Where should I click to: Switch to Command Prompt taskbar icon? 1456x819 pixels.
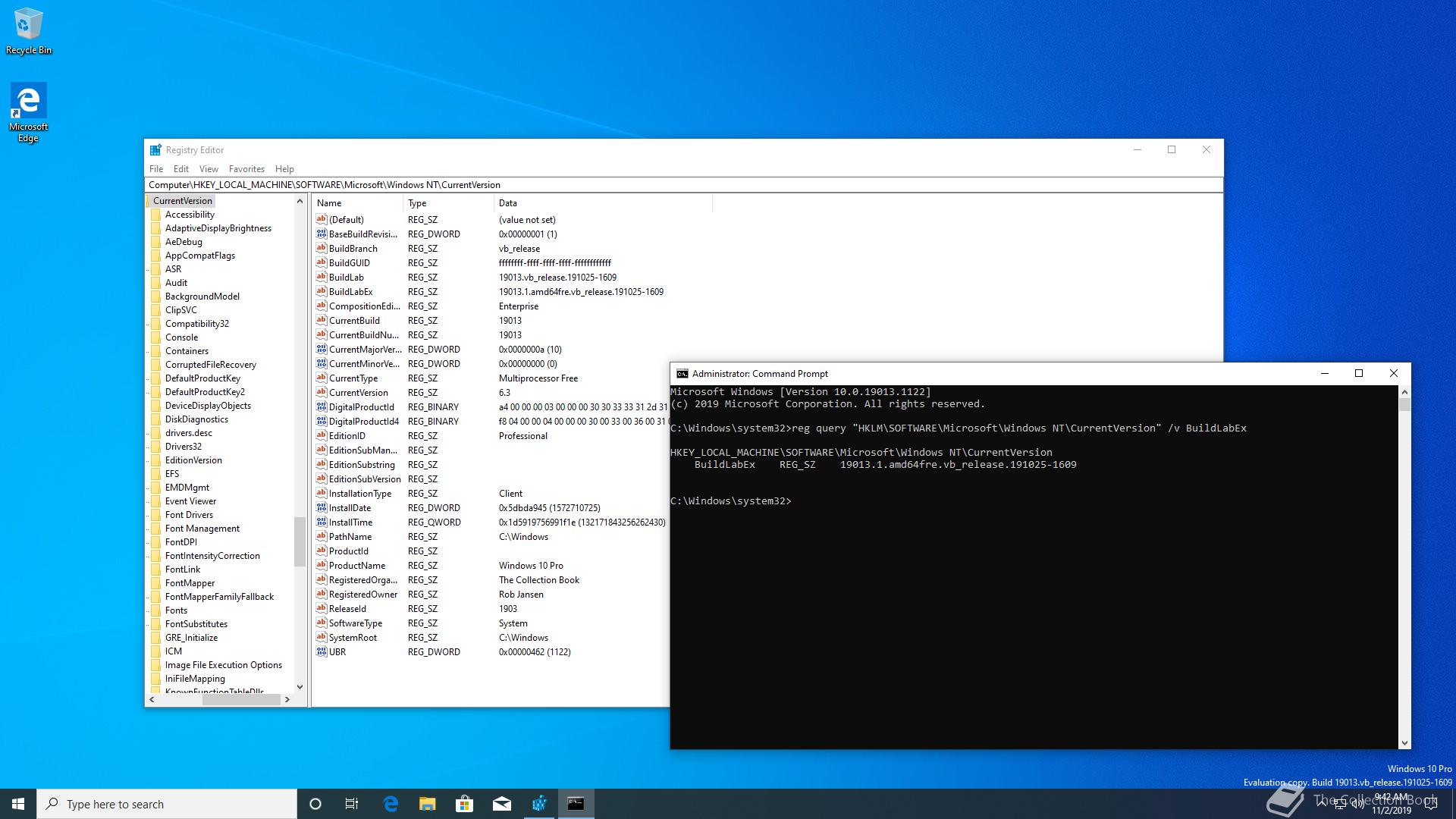point(576,804)
